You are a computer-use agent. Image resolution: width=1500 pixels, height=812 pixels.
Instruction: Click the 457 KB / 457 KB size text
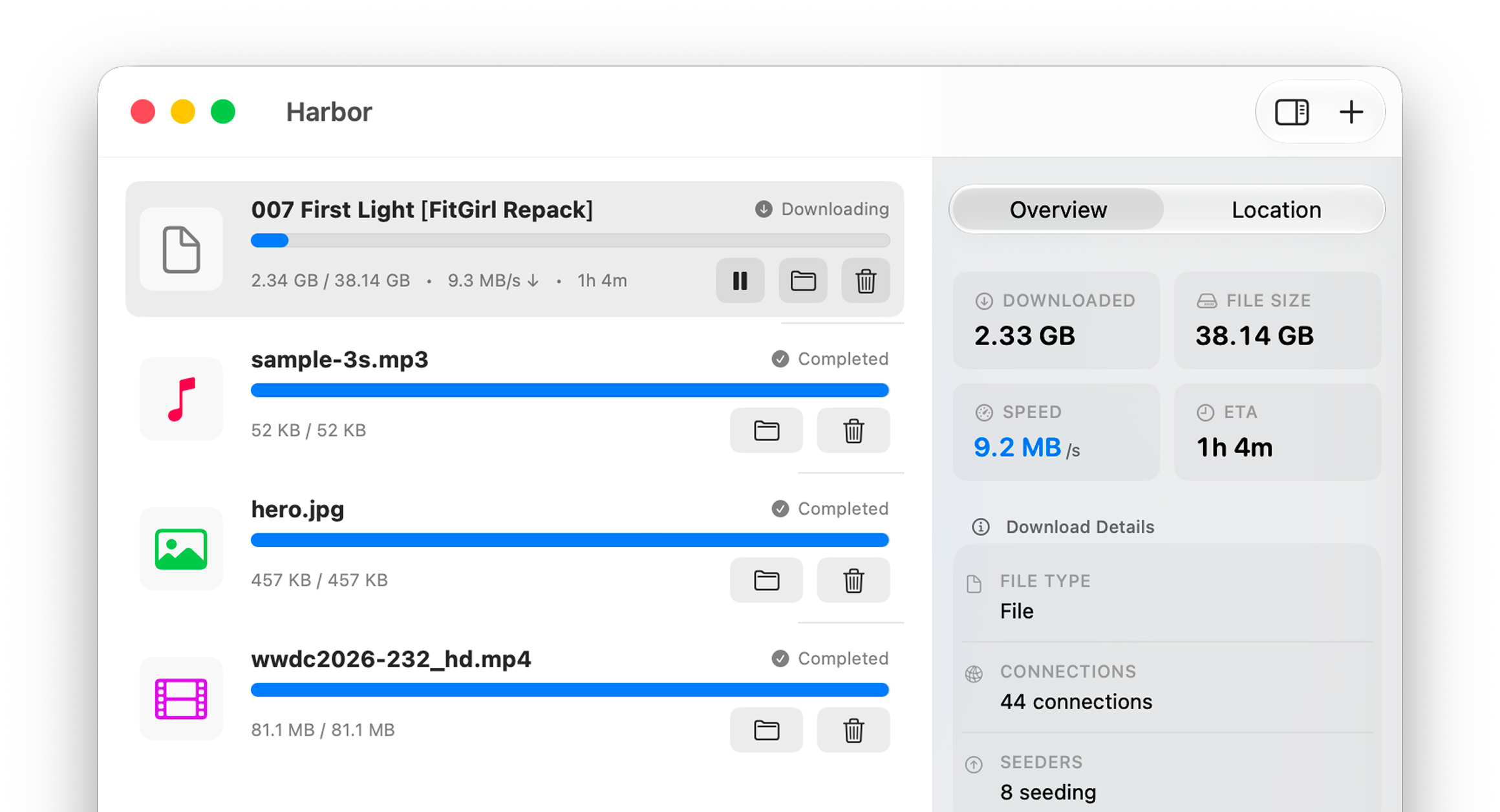coord(319,580)
